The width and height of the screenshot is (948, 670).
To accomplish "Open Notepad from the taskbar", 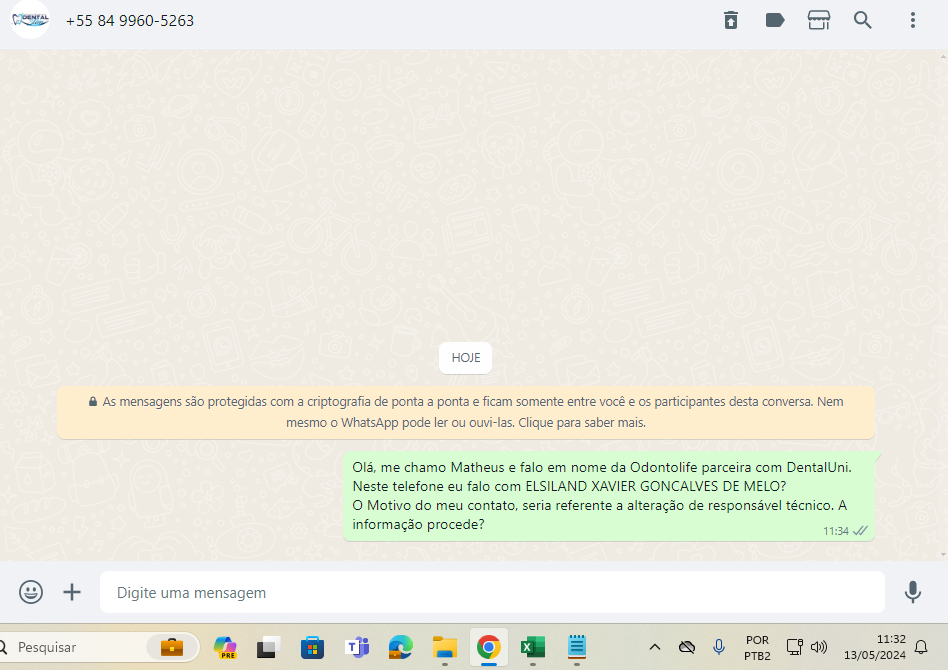I will (577, 646).
